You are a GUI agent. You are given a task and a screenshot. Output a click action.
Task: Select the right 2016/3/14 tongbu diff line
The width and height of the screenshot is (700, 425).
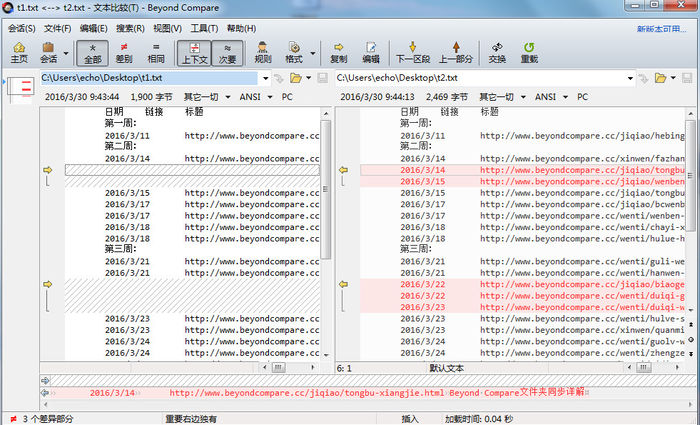(522, 170)
